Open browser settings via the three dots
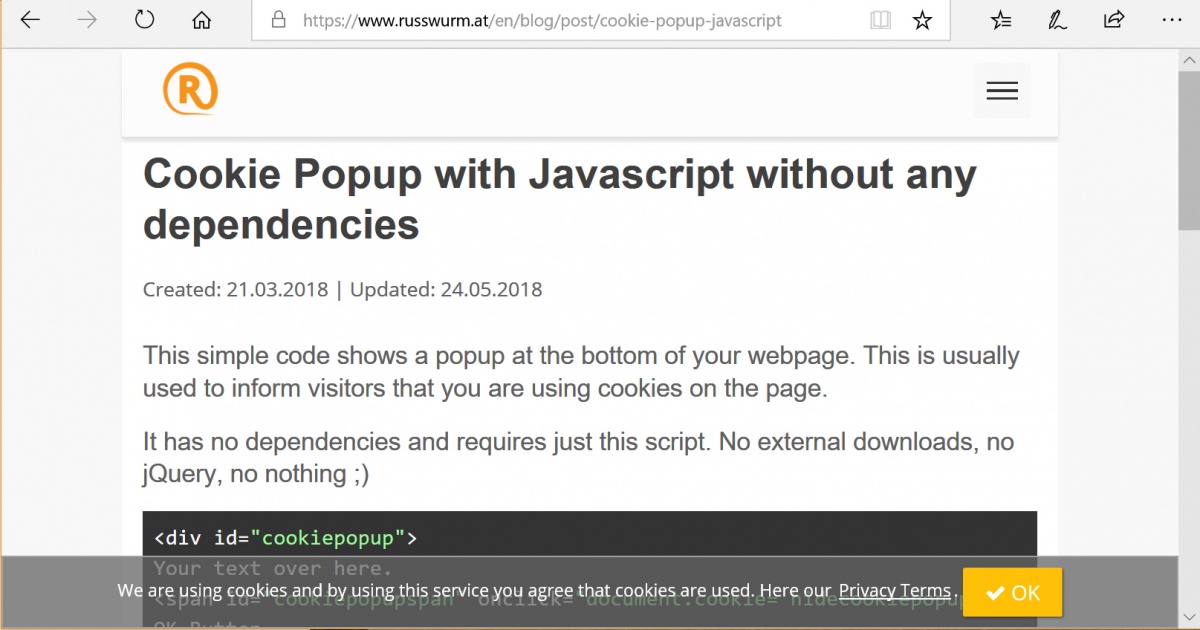Viewport: 1200px width, 630px height. click(x=1171, y=20)
